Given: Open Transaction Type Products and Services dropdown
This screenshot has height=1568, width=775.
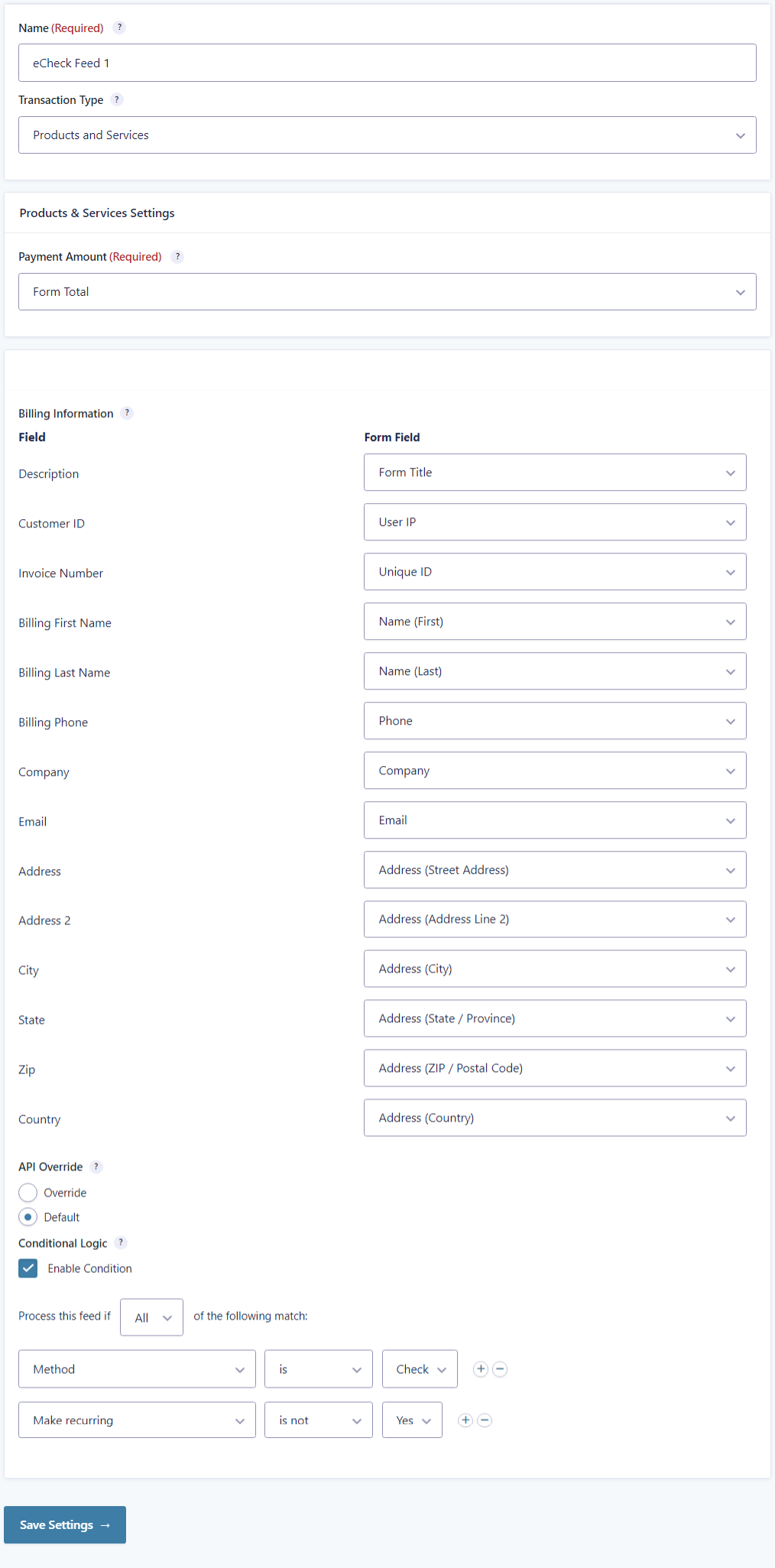Looking at the screenshot, I should tap(387, 135).
